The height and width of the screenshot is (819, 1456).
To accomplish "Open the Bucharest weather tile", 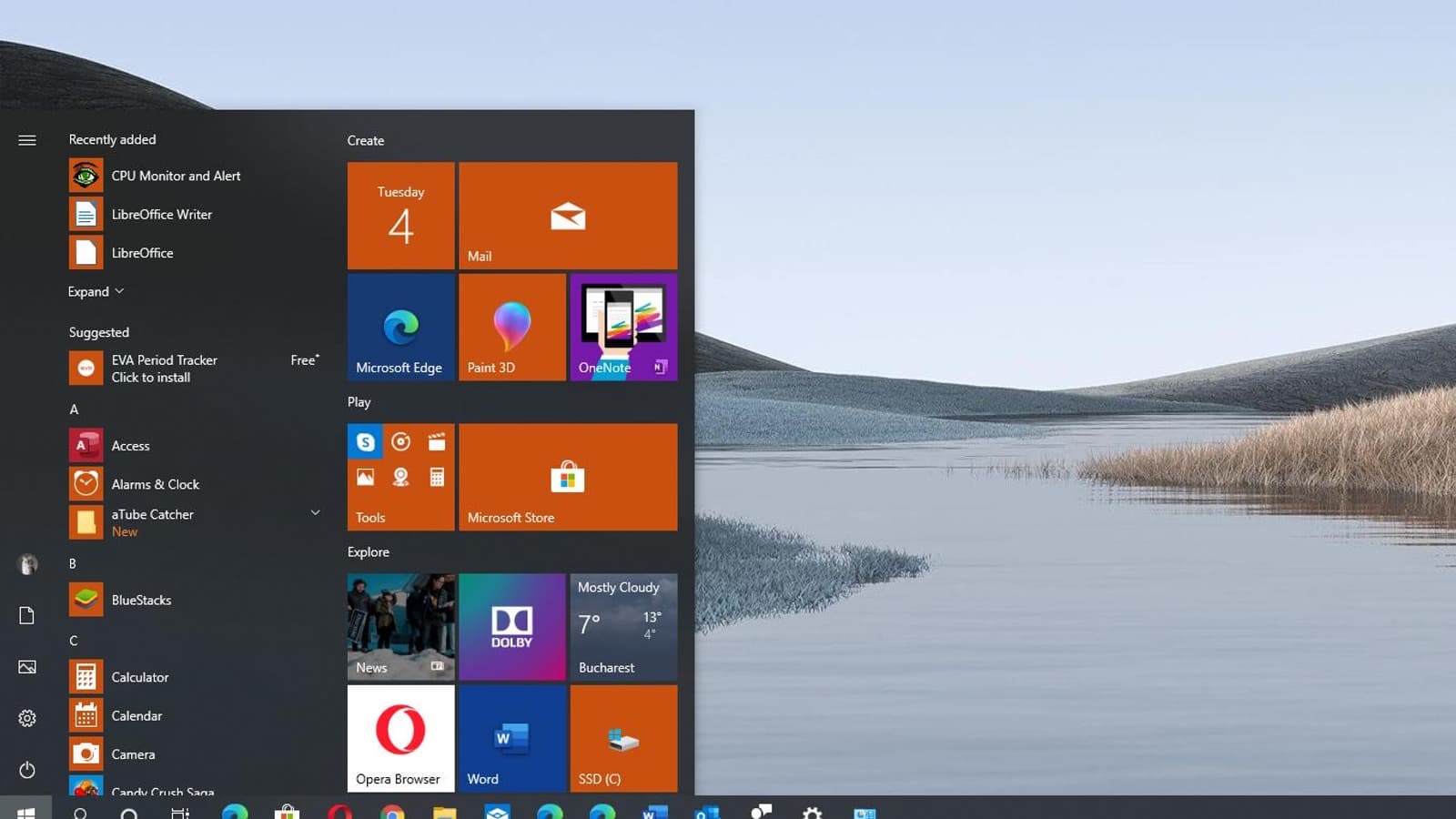I will pos(623,627).
